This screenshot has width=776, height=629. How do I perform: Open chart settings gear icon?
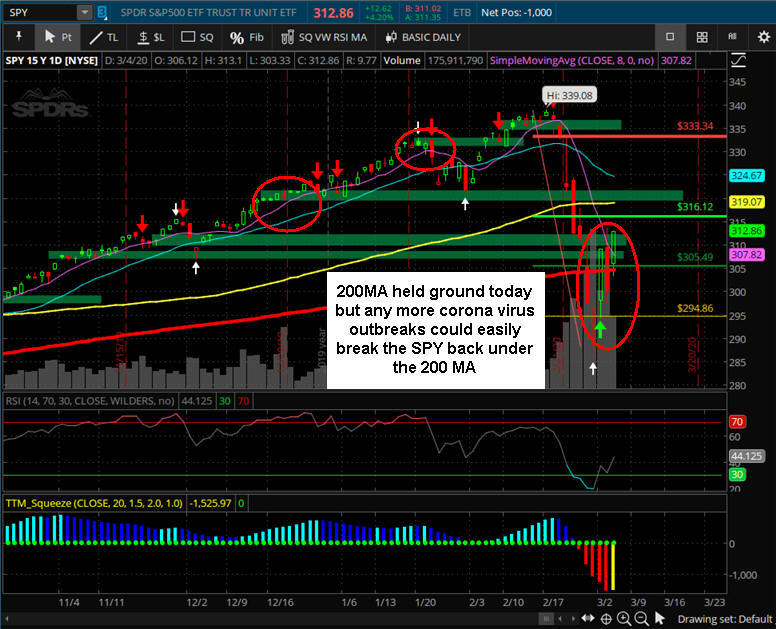pos(764,37)
